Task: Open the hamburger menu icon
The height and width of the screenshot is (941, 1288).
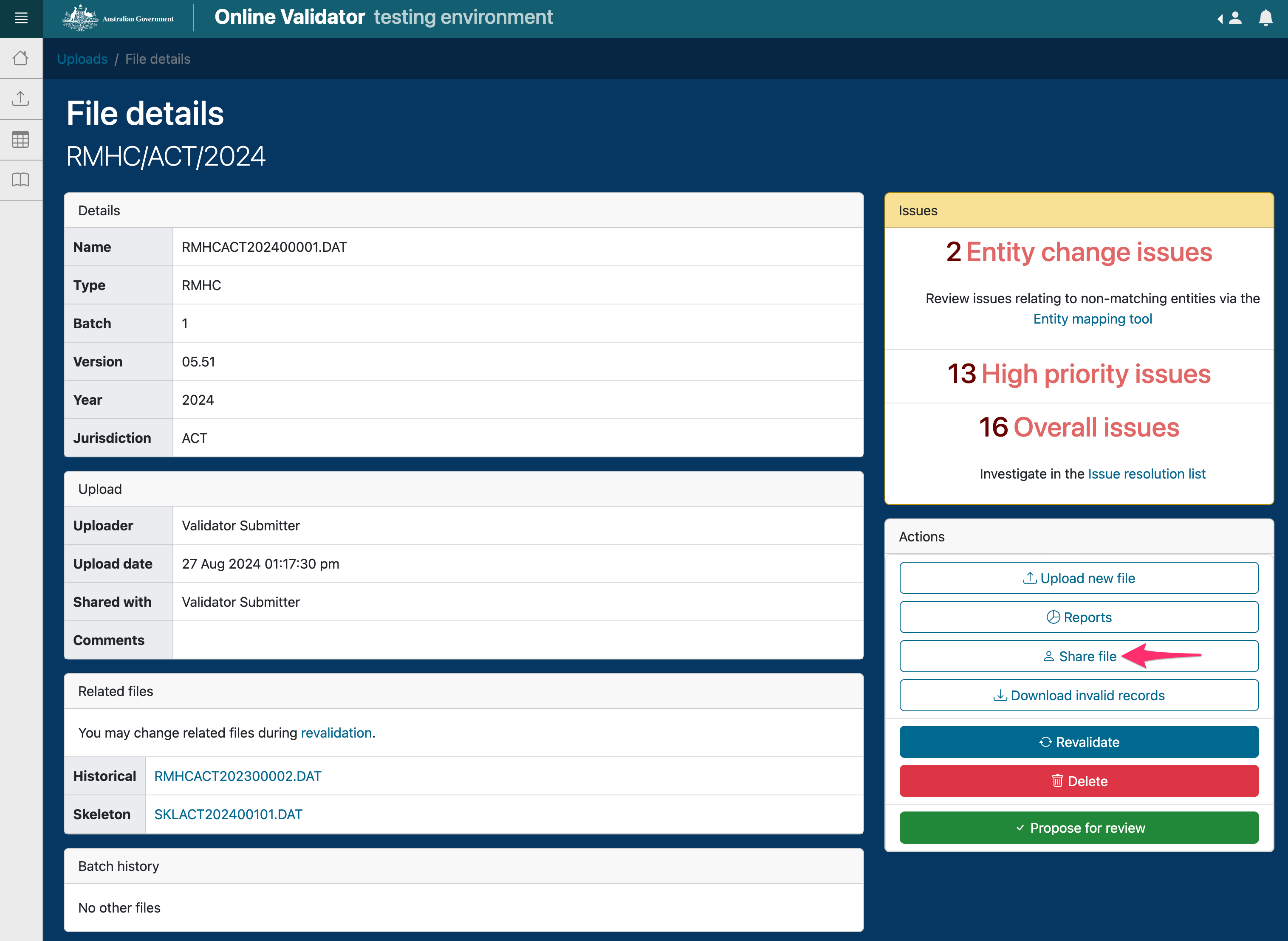Action: coord(21,18)
